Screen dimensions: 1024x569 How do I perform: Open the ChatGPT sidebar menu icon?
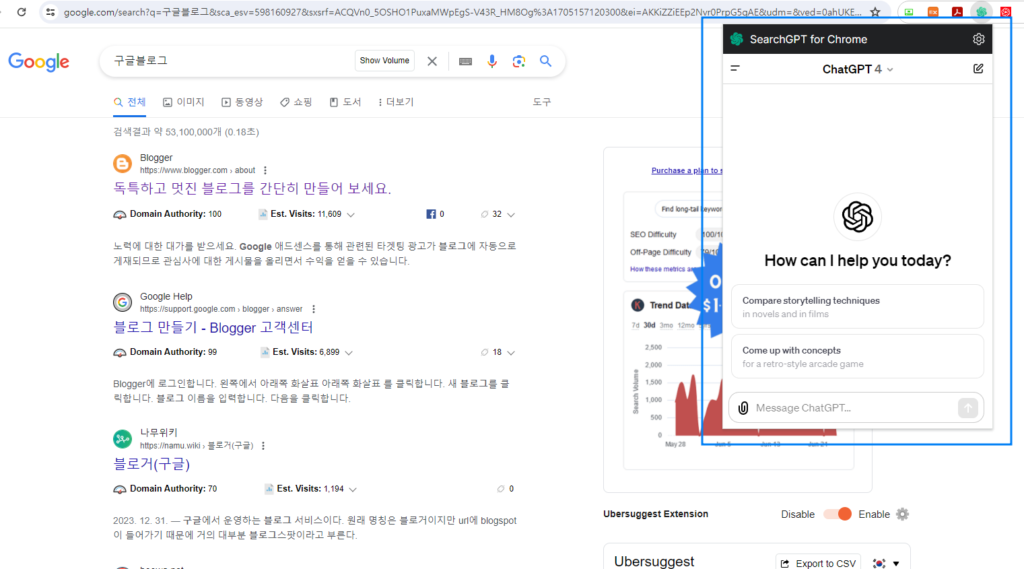[x=735, y=68]
